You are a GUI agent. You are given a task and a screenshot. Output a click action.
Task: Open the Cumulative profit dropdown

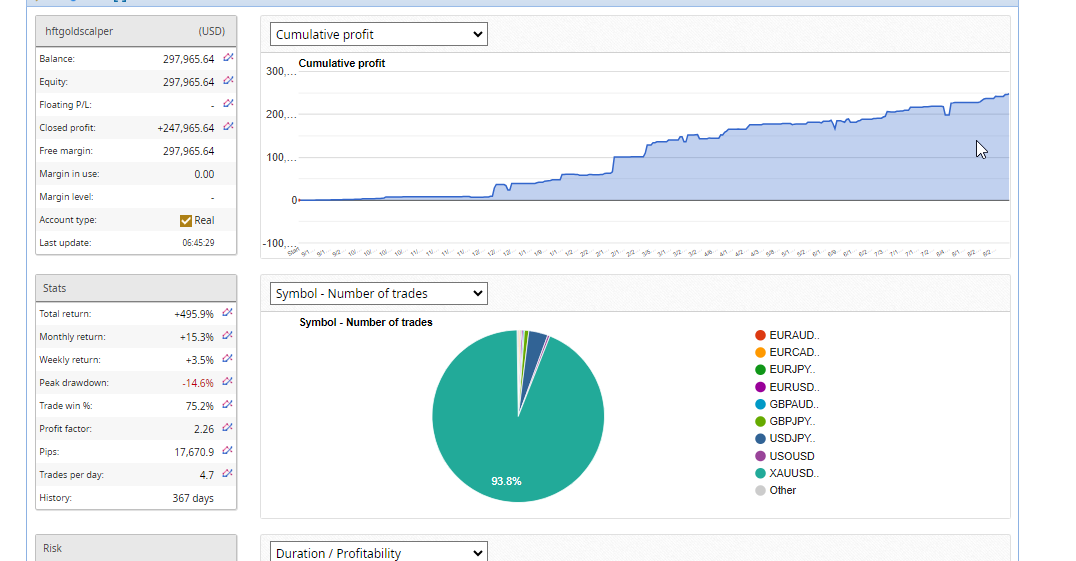point(379,35)
